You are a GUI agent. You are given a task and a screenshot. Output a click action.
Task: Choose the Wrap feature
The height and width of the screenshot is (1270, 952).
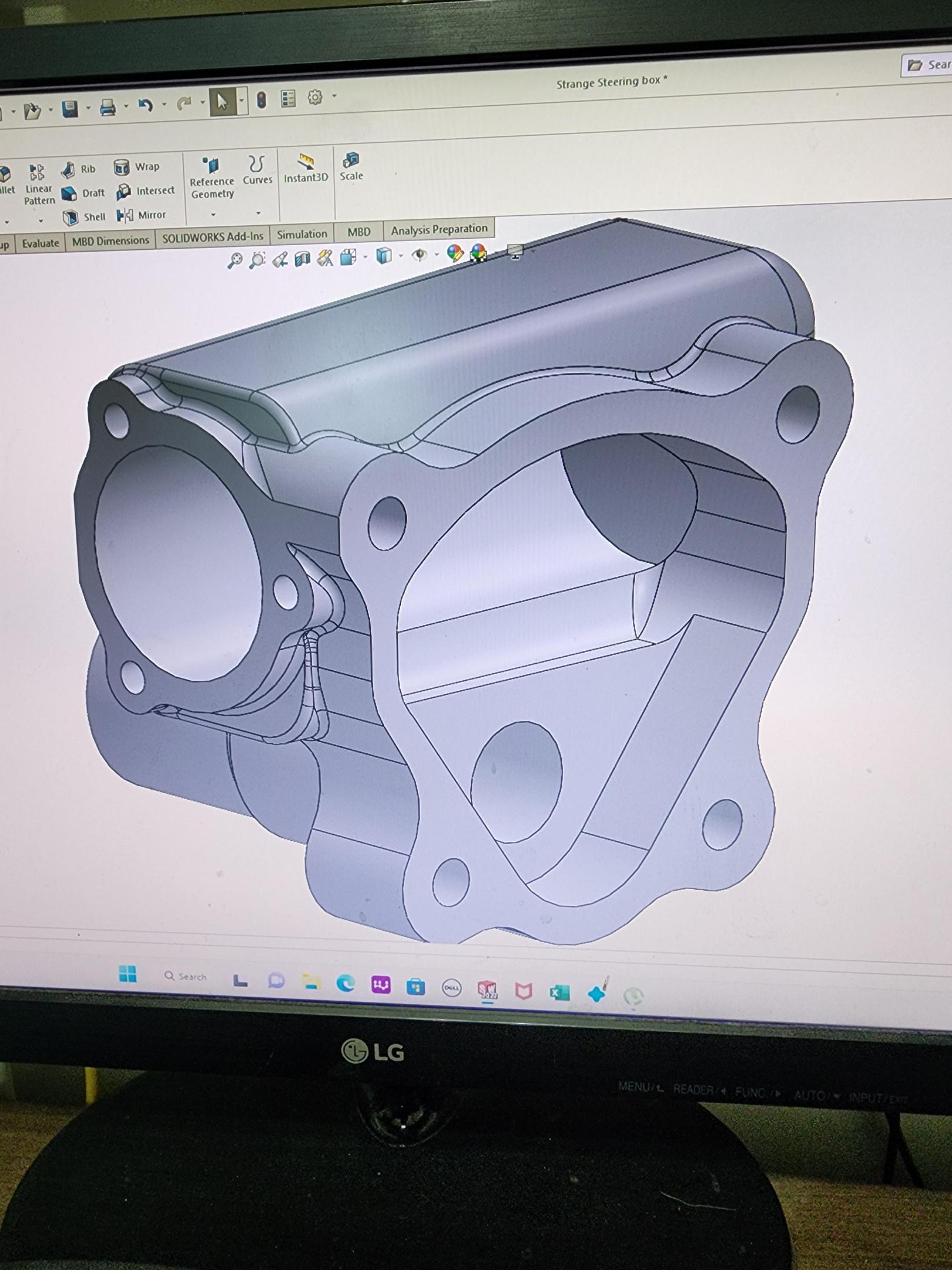138,167
